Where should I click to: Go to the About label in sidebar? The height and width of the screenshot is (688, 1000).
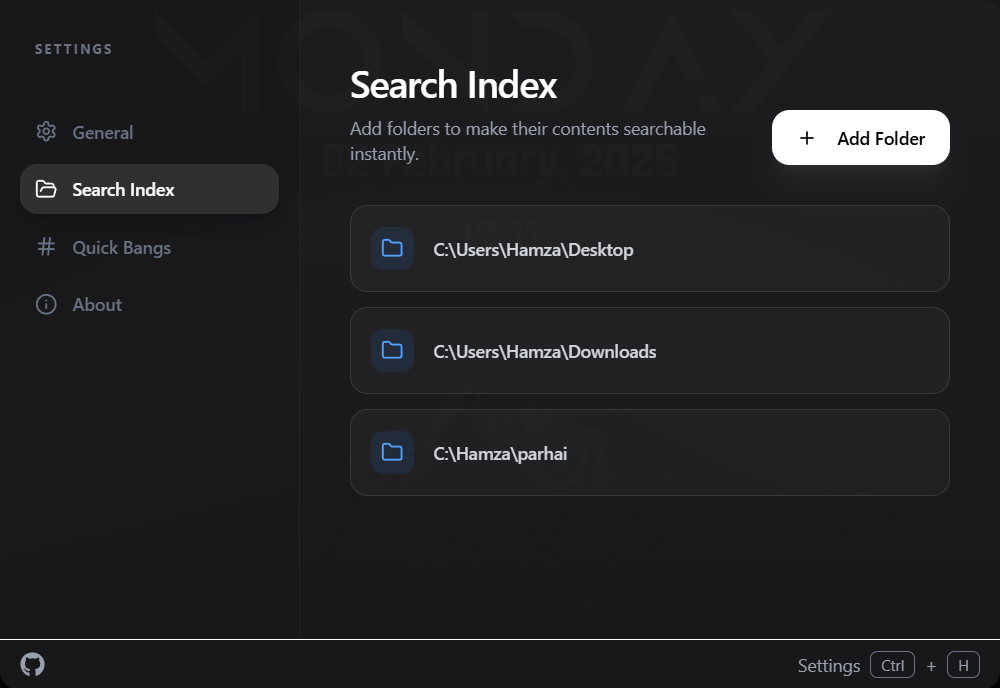(97, 305)
